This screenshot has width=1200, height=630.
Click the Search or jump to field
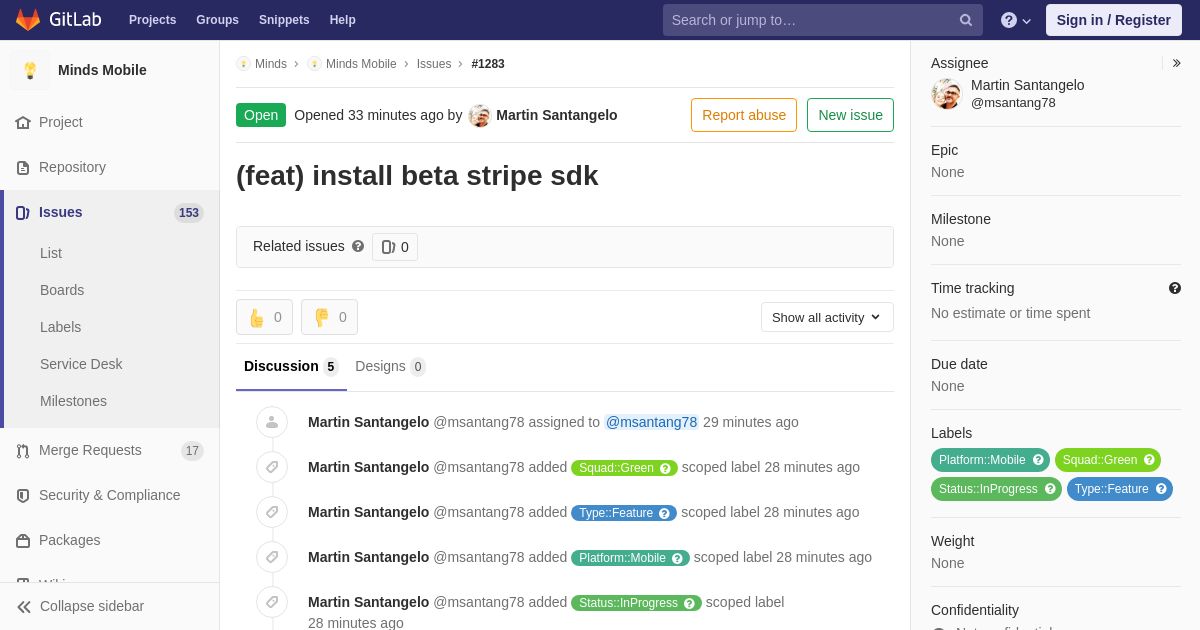810,20
